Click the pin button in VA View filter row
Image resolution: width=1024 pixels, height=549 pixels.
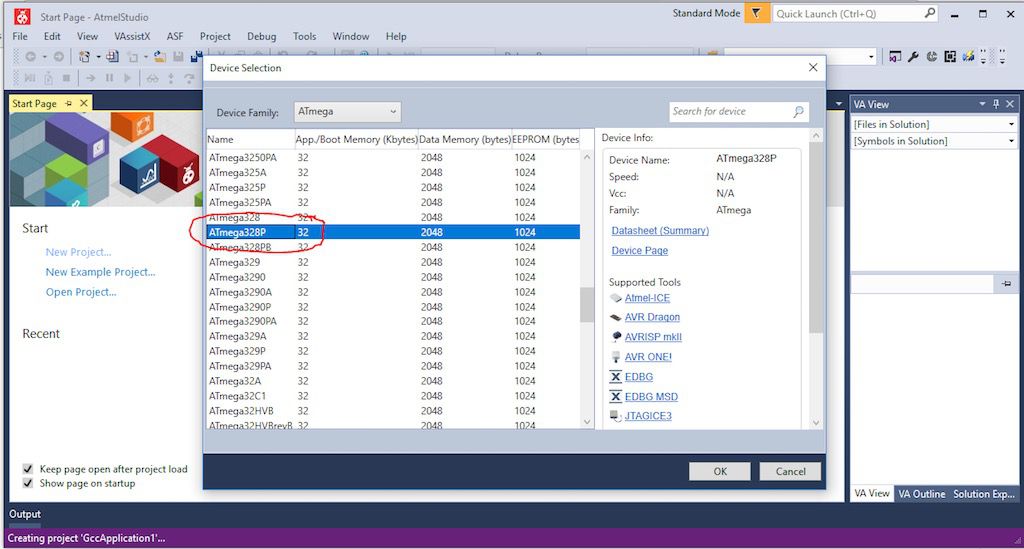tap(1006, 283)
